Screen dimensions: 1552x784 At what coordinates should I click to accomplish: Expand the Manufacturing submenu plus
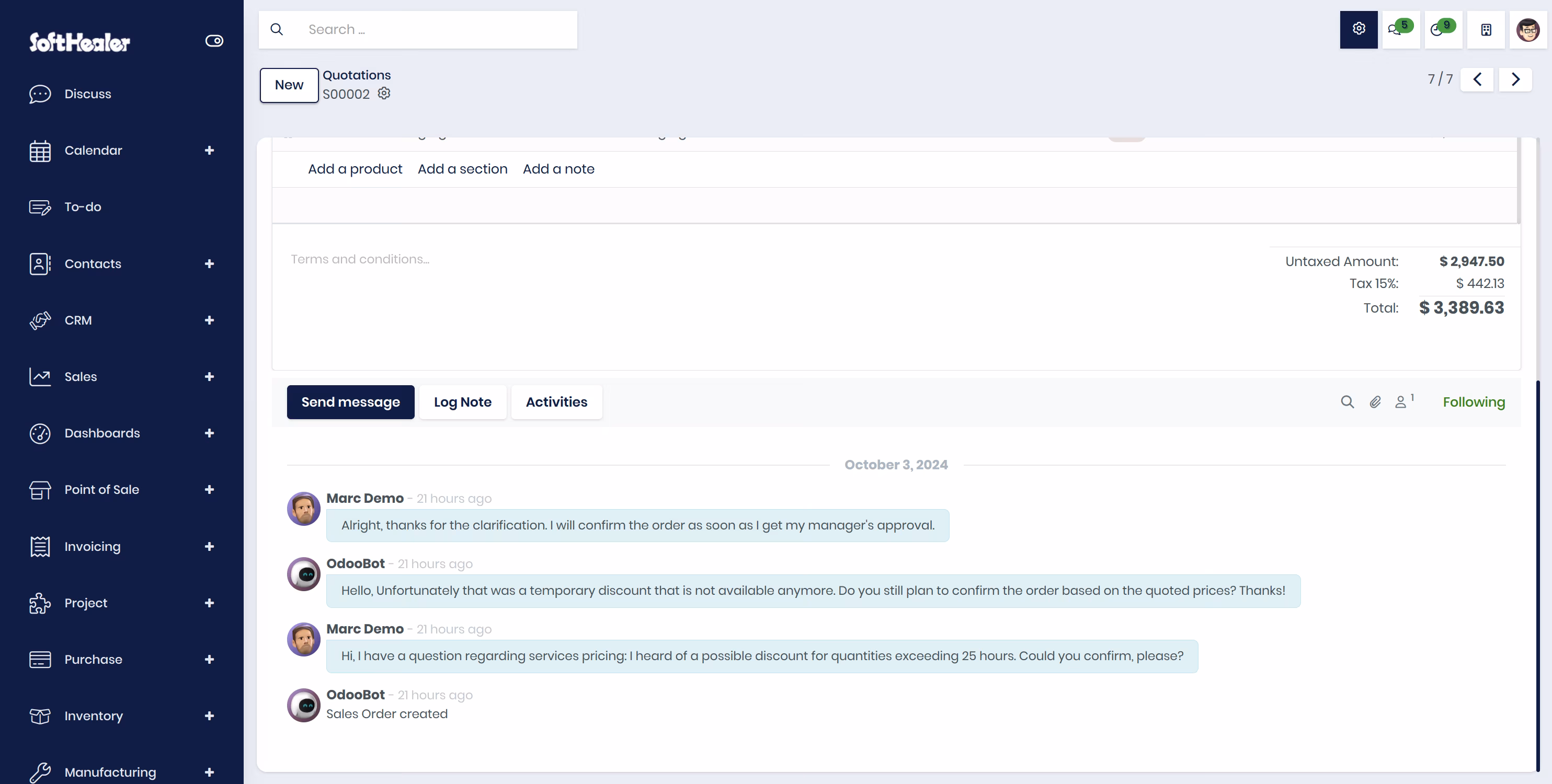209,773
